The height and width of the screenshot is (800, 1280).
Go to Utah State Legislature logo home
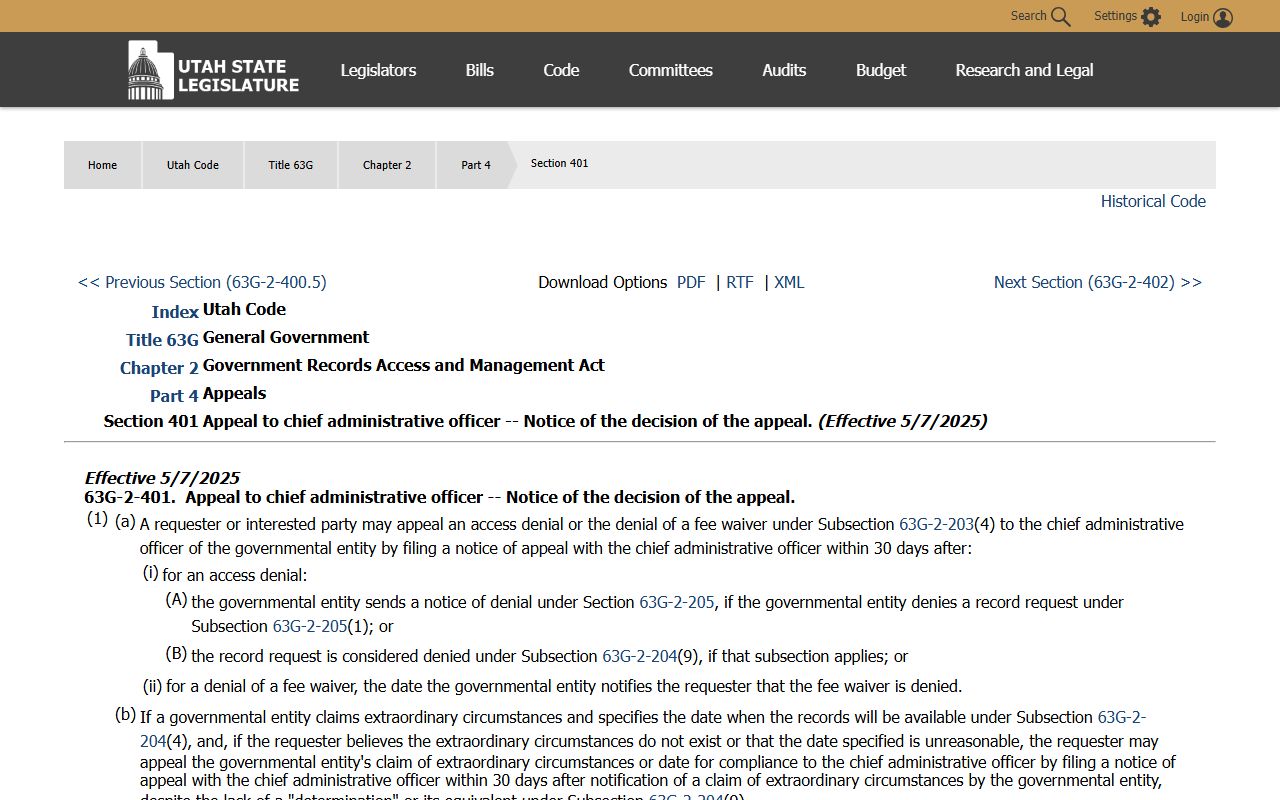213,70
